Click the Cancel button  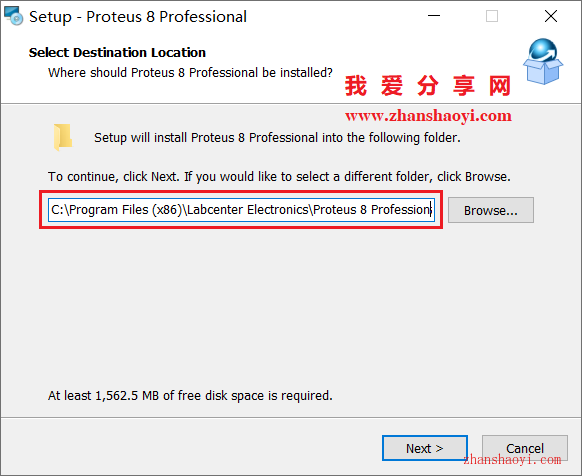(524, 448)
